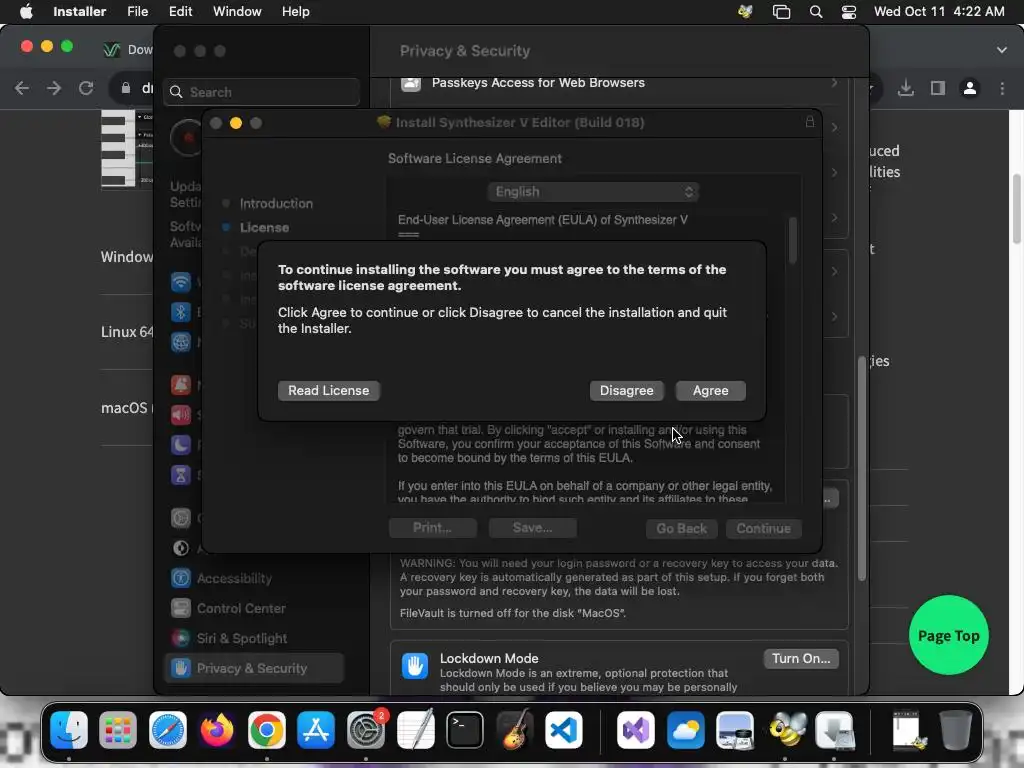Launch GarageBand guitar icon in Dock
Viewport: 1024px width, 768px height.
point(514,729)
